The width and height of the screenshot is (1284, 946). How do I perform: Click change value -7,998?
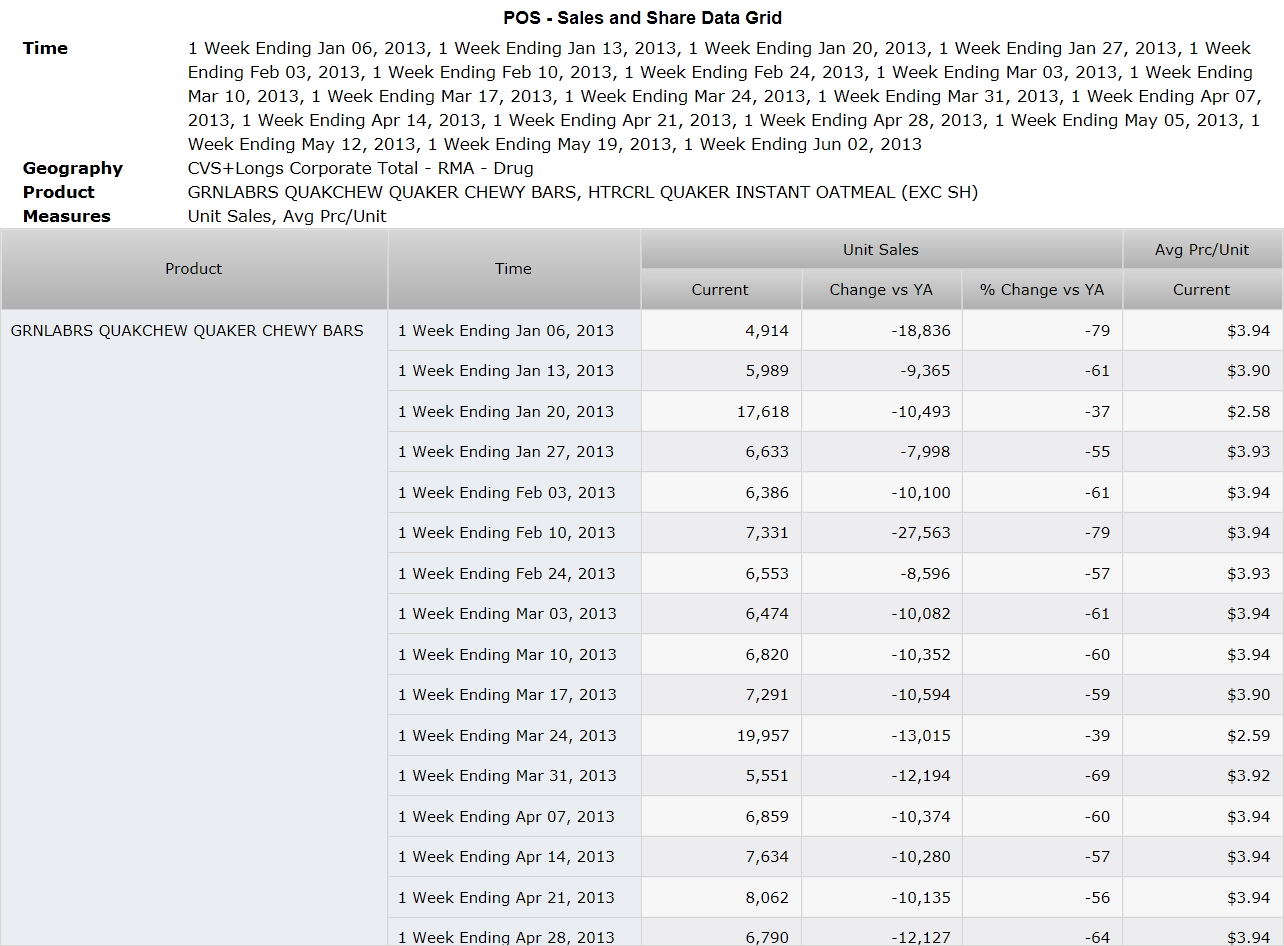926,452
